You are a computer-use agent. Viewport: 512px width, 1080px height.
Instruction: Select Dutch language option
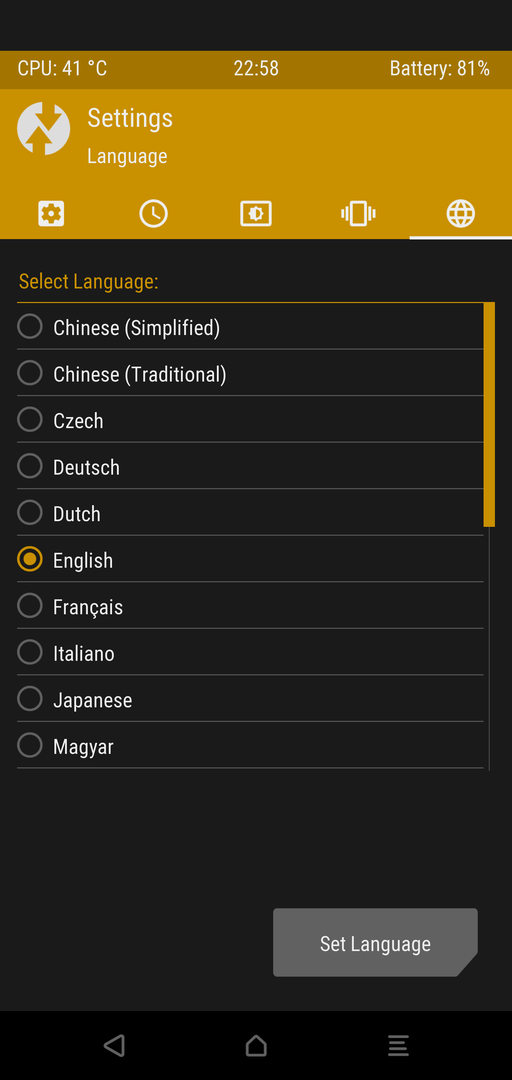[x=250, y=513]
